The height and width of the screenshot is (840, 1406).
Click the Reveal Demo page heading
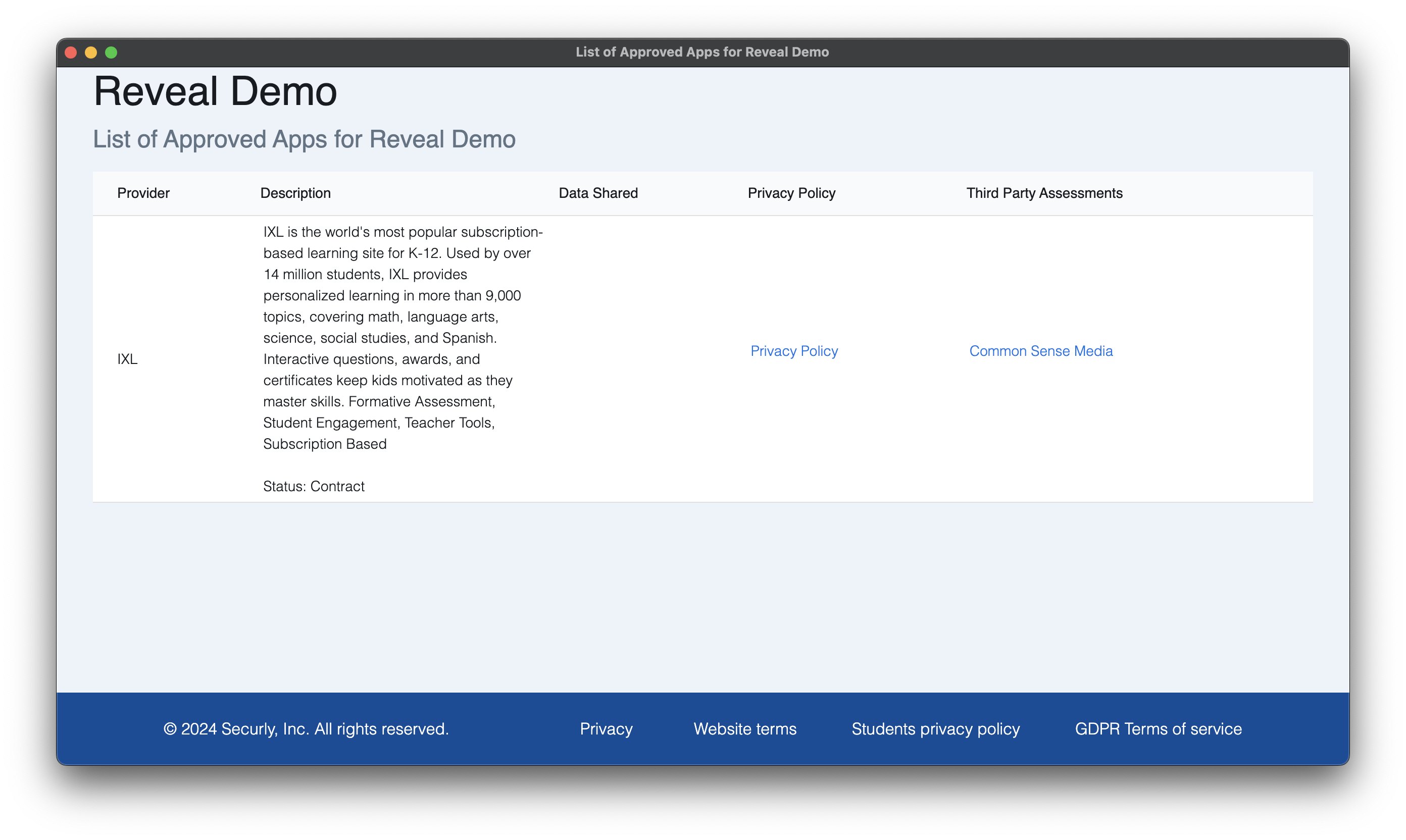pyautogui.click(x=215, y=91)
